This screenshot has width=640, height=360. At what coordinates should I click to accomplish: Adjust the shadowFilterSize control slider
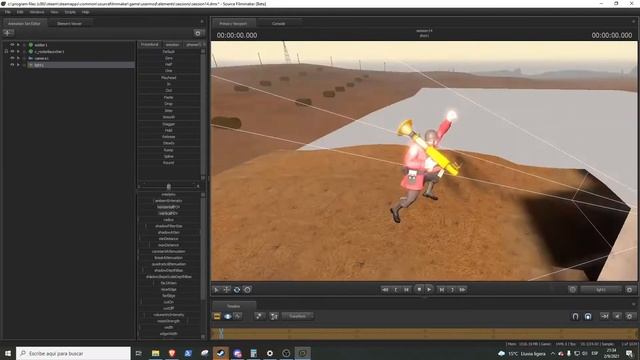[x=169, y=226]
